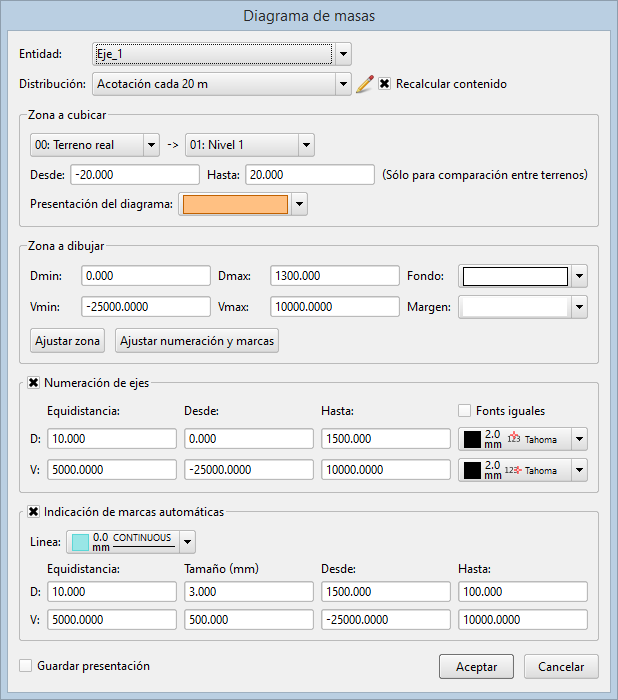Open the Distribución dropdown arrow
The image size is (618, 700).
[x=343, y=84]
